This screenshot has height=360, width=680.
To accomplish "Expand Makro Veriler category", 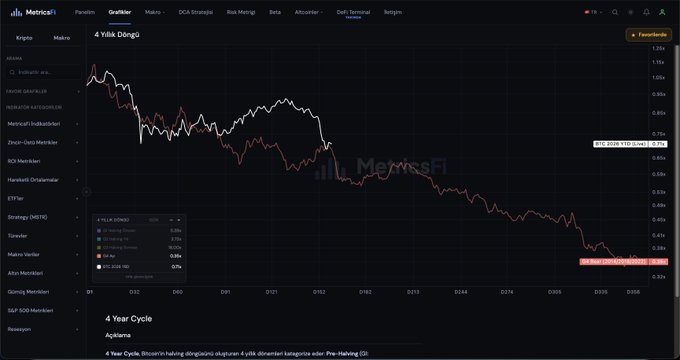I will pos(42,255).
